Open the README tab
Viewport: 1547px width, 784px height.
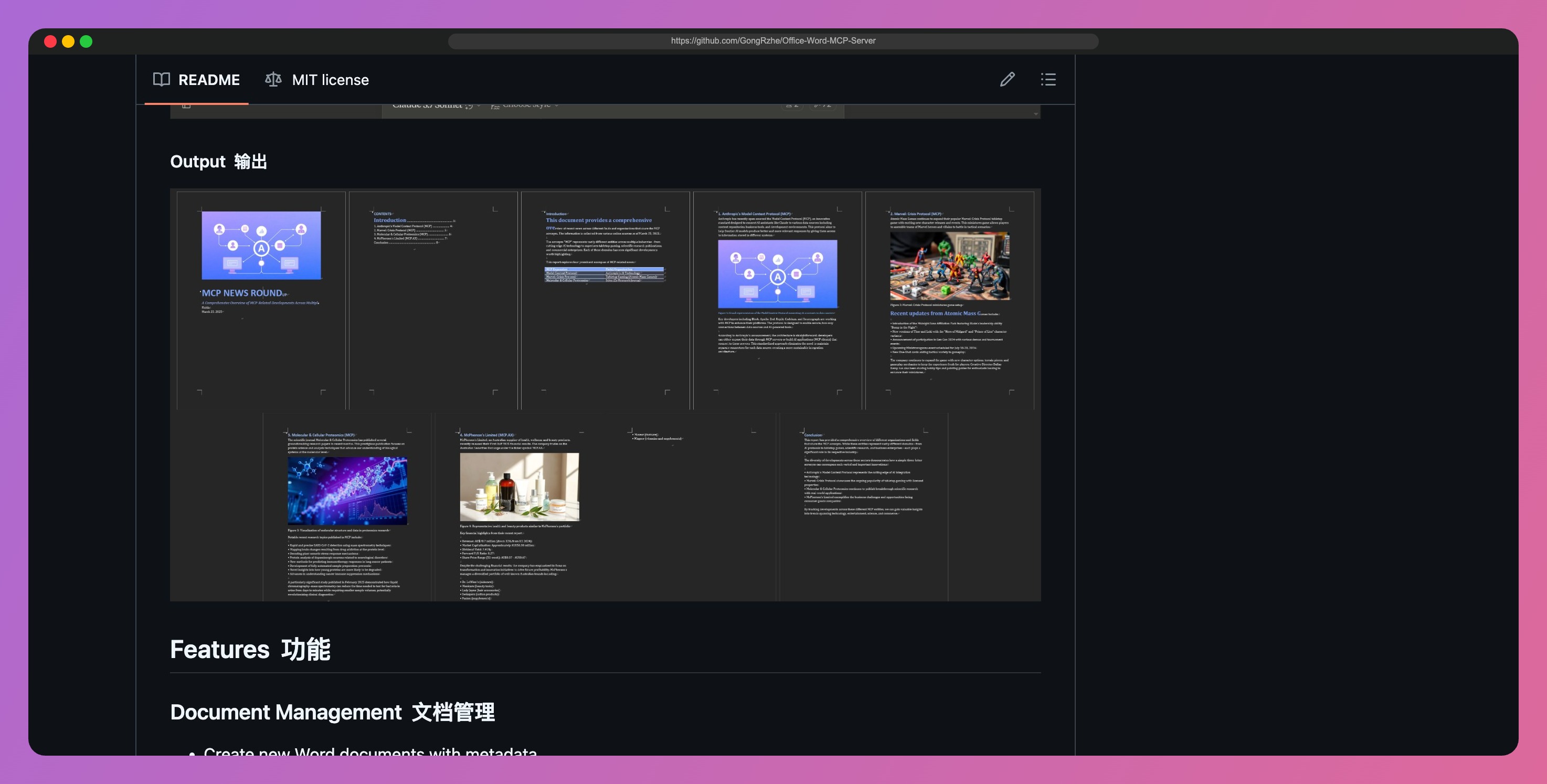pos(196,80)
